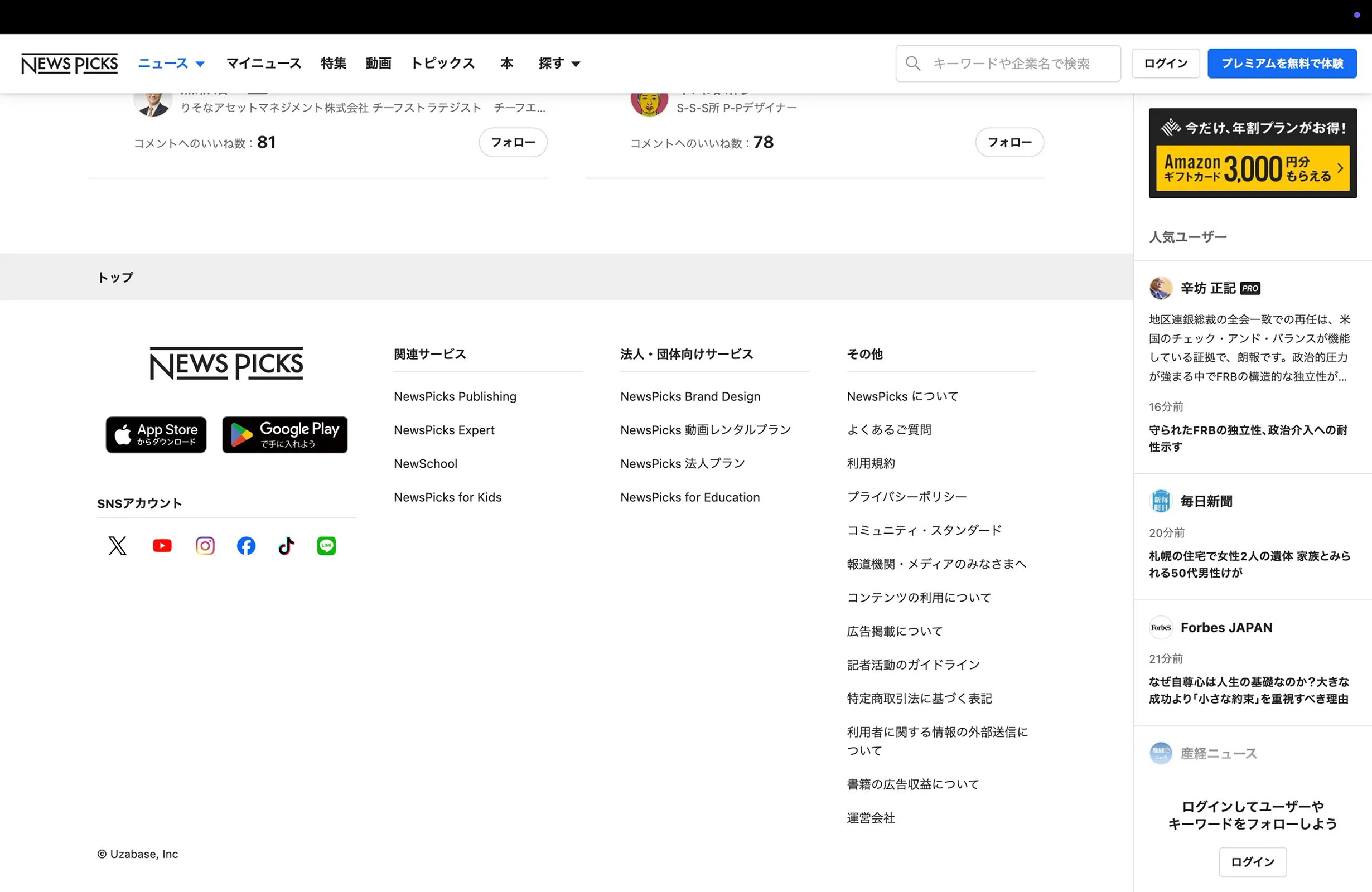The height and width of the screenshot is (892, 1372).
Task: Open the トピックス tab
Action: click(x=442, y=64)
